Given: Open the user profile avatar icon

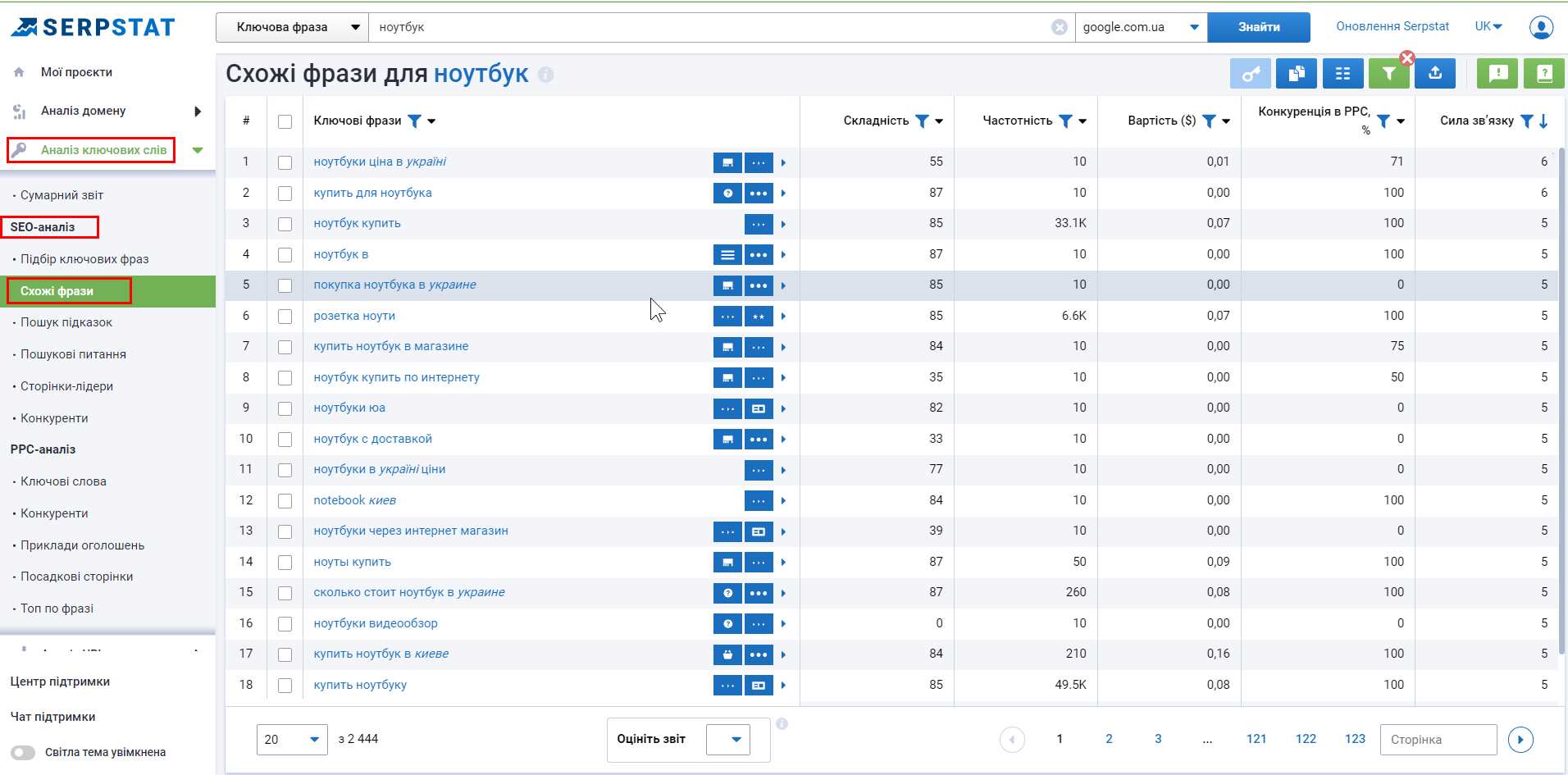Looking at the screenshot, I should [1541, 27].
